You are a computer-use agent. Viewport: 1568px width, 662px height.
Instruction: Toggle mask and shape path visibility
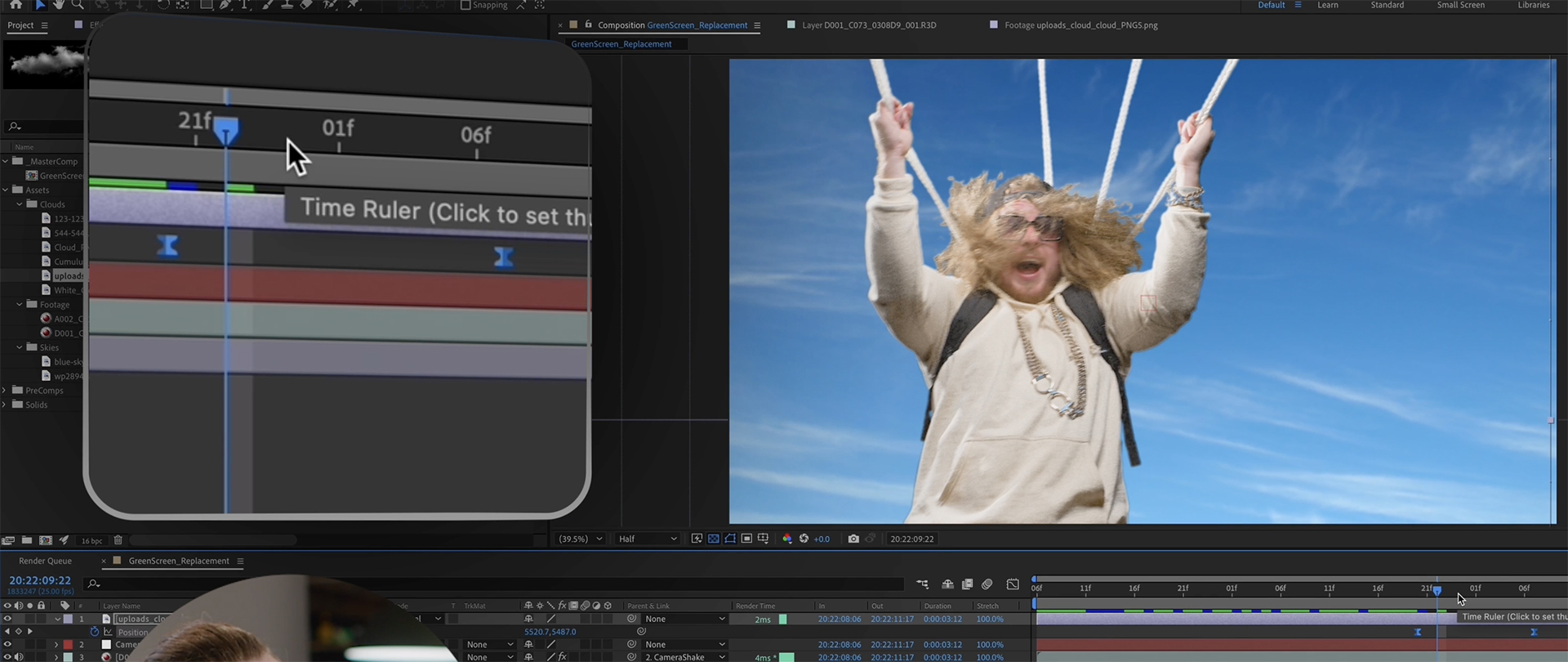(x=730, y=539)
